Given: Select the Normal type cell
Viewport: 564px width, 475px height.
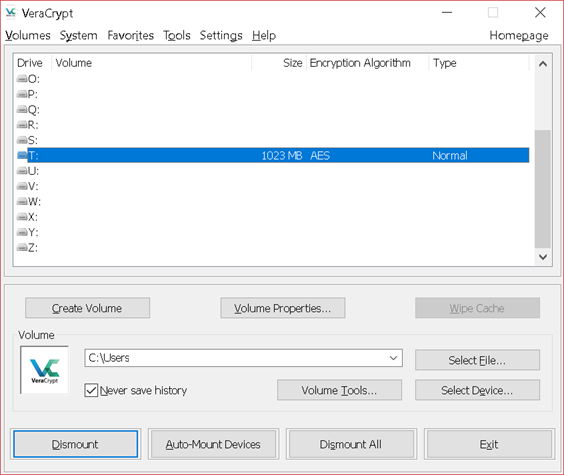Looking at the screenshot, I should pos(450,156).
